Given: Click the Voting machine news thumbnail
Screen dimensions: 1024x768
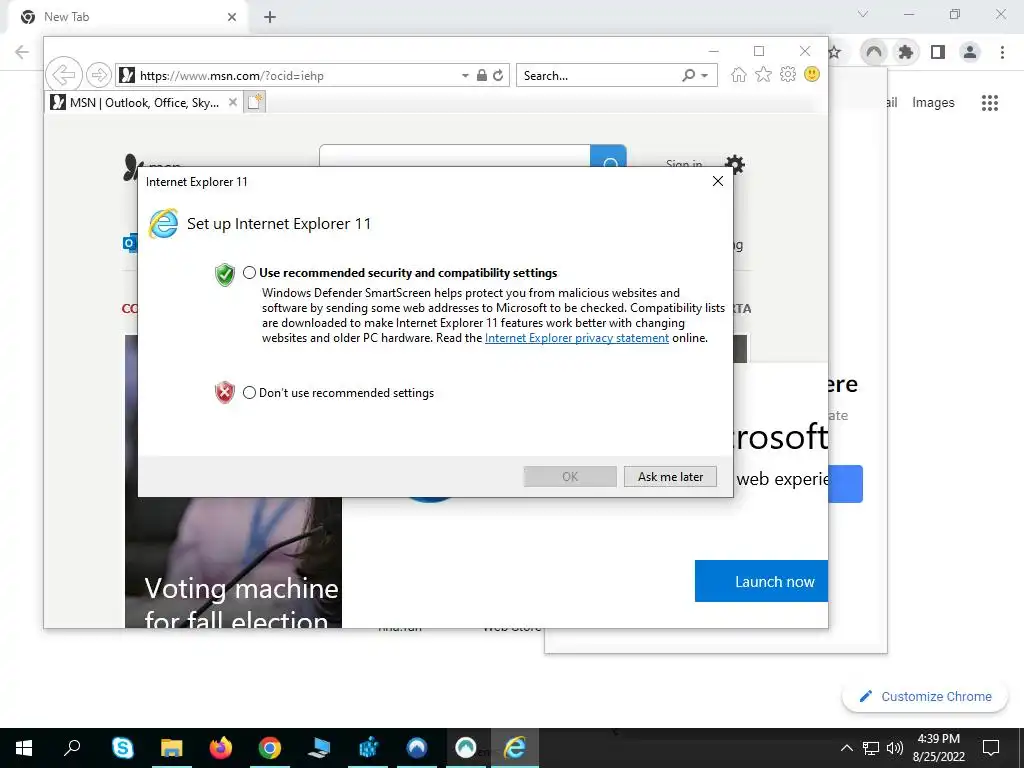Looking at the screenshot, I should [233, 562].
